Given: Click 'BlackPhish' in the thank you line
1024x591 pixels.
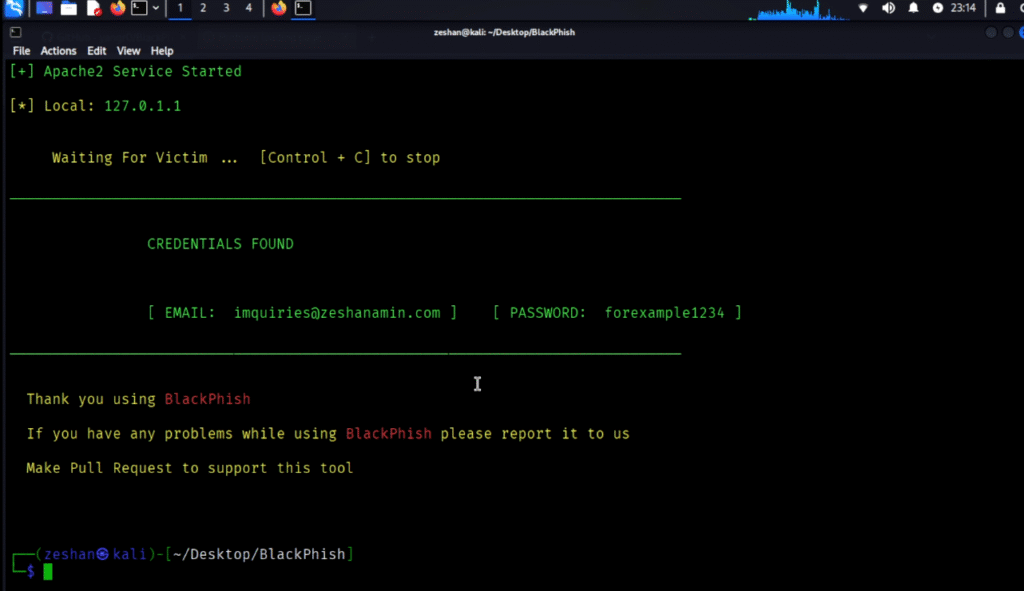Looking at the screenshot, I should click(207, 399).
